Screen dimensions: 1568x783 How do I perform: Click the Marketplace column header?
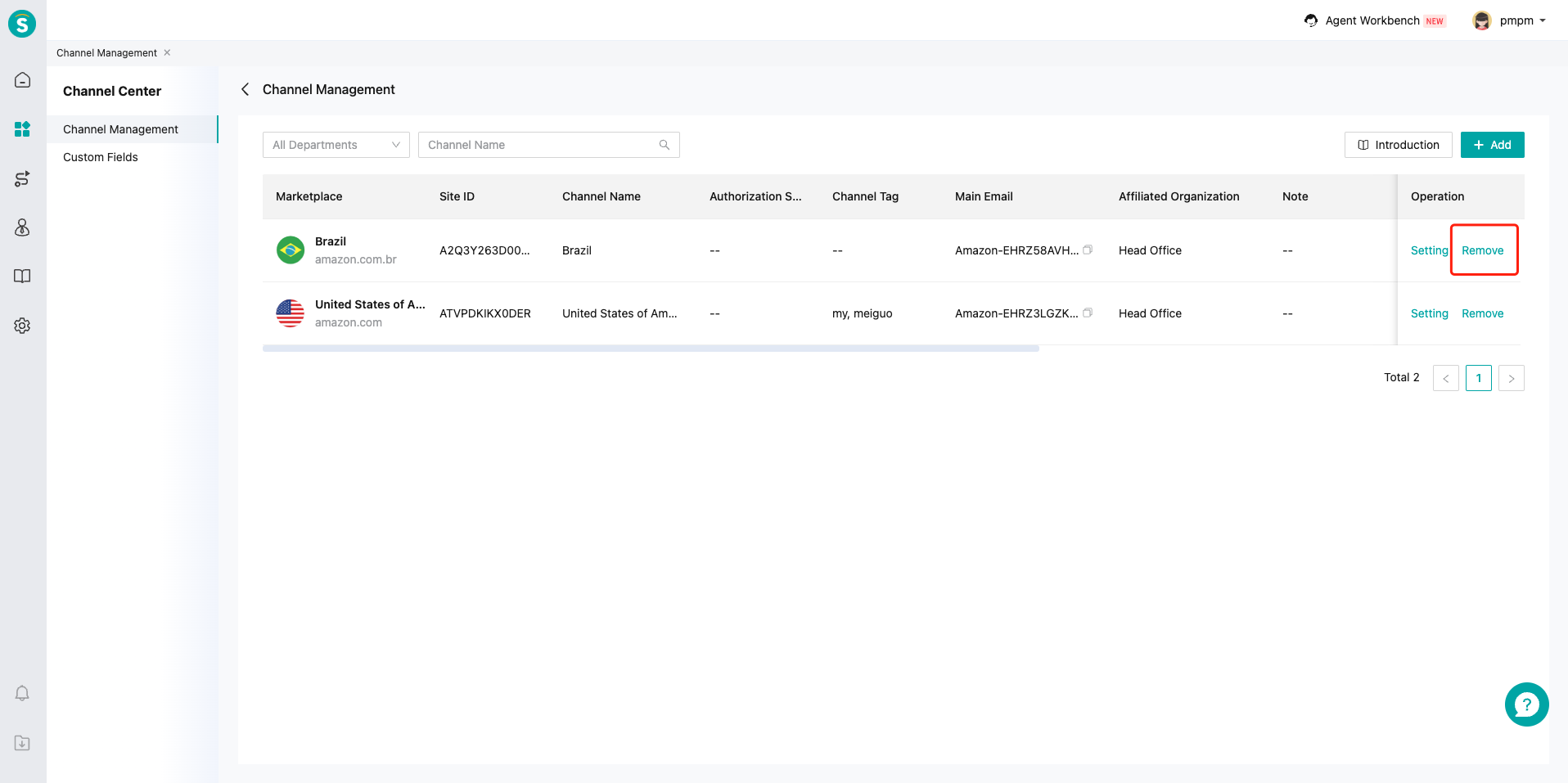[x=309, y=196]
